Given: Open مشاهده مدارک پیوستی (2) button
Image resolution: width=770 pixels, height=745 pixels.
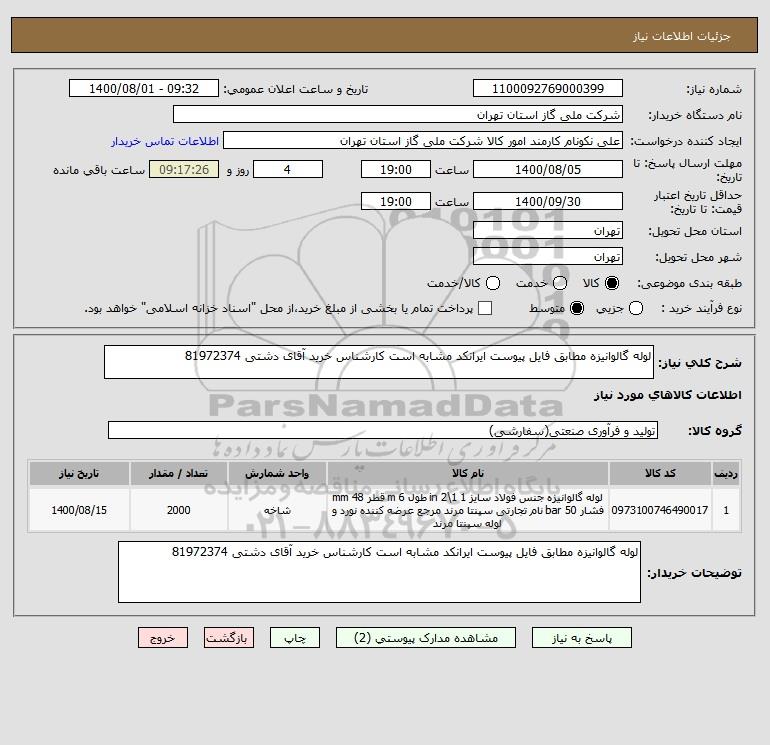Looking at the screenshot, I should pos(426,638).
